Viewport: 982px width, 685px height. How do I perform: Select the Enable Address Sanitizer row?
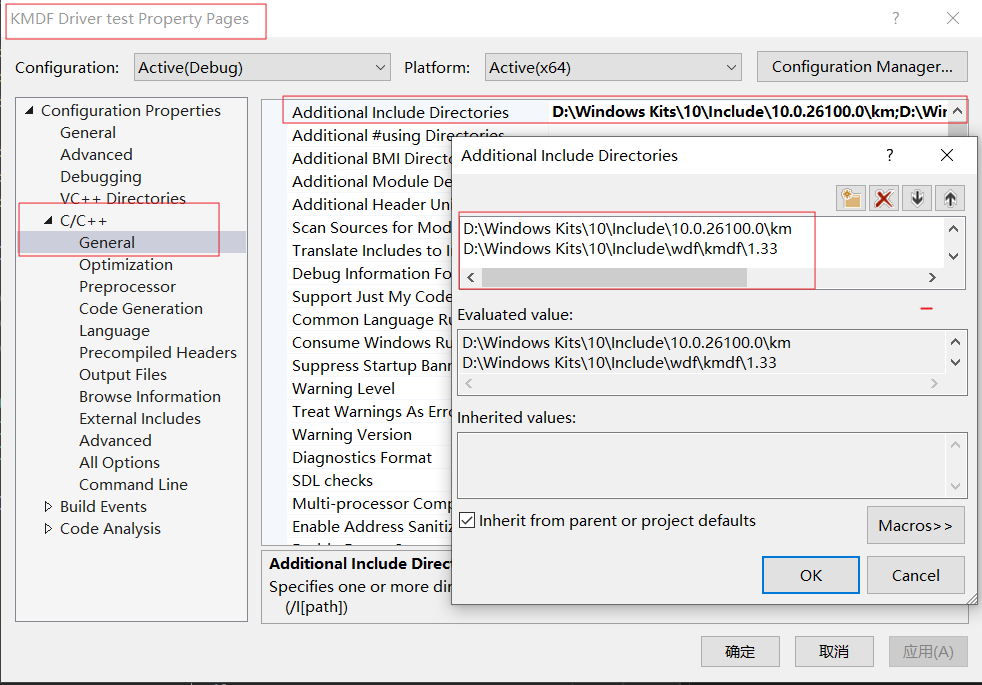[371, 527]
